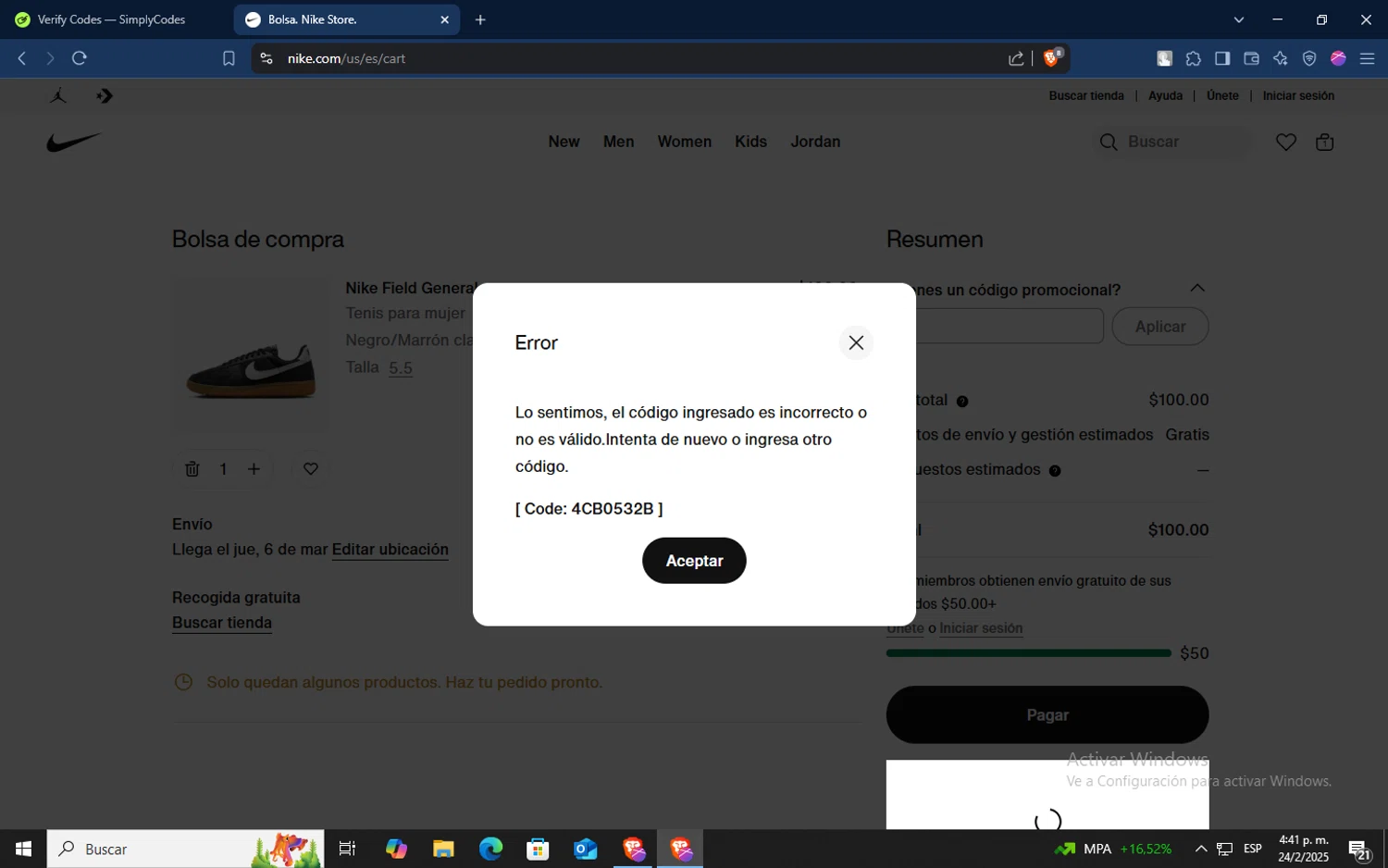Toggle the browser sidebar panel
The height and width of the screenshot is (868, 1388).
click(x=1222, y=58)
